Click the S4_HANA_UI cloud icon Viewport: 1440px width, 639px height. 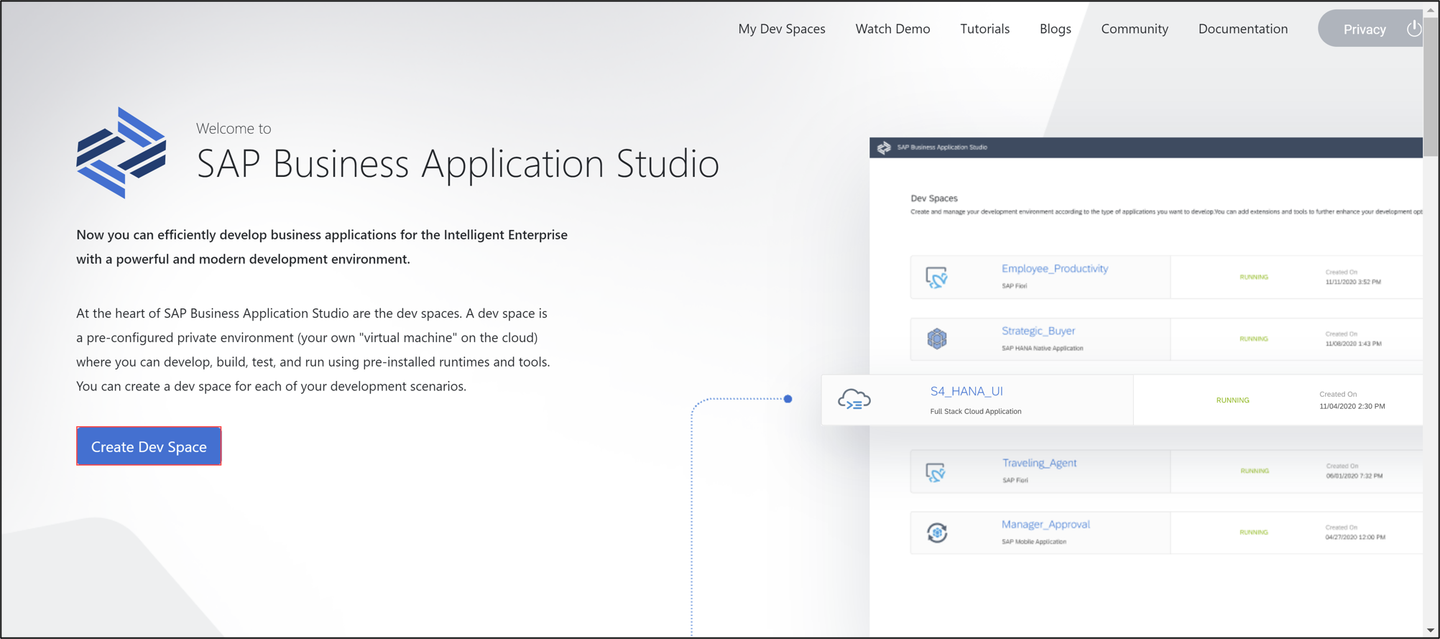tap(854, 400)
